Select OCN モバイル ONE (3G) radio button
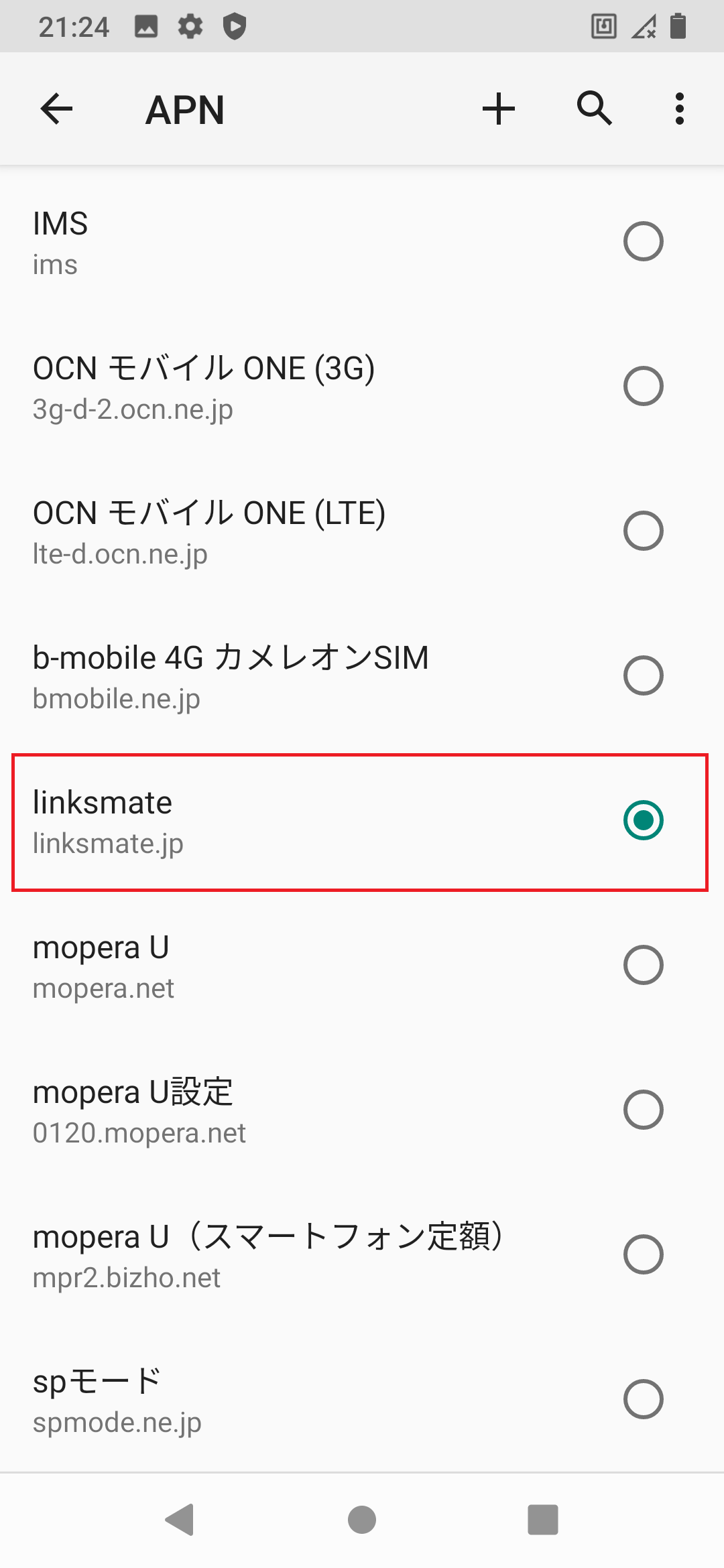The height and width of the screenshot is (1568, 724). coord(644,386)
